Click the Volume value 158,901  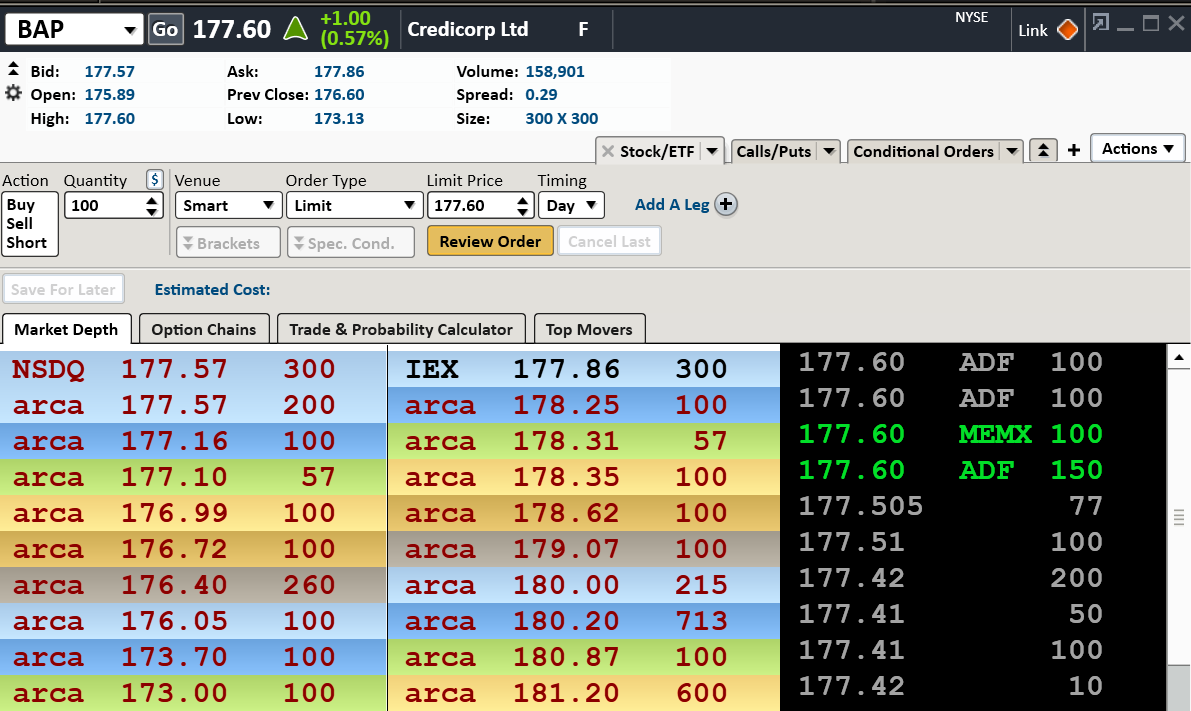(x=554, y=71)
